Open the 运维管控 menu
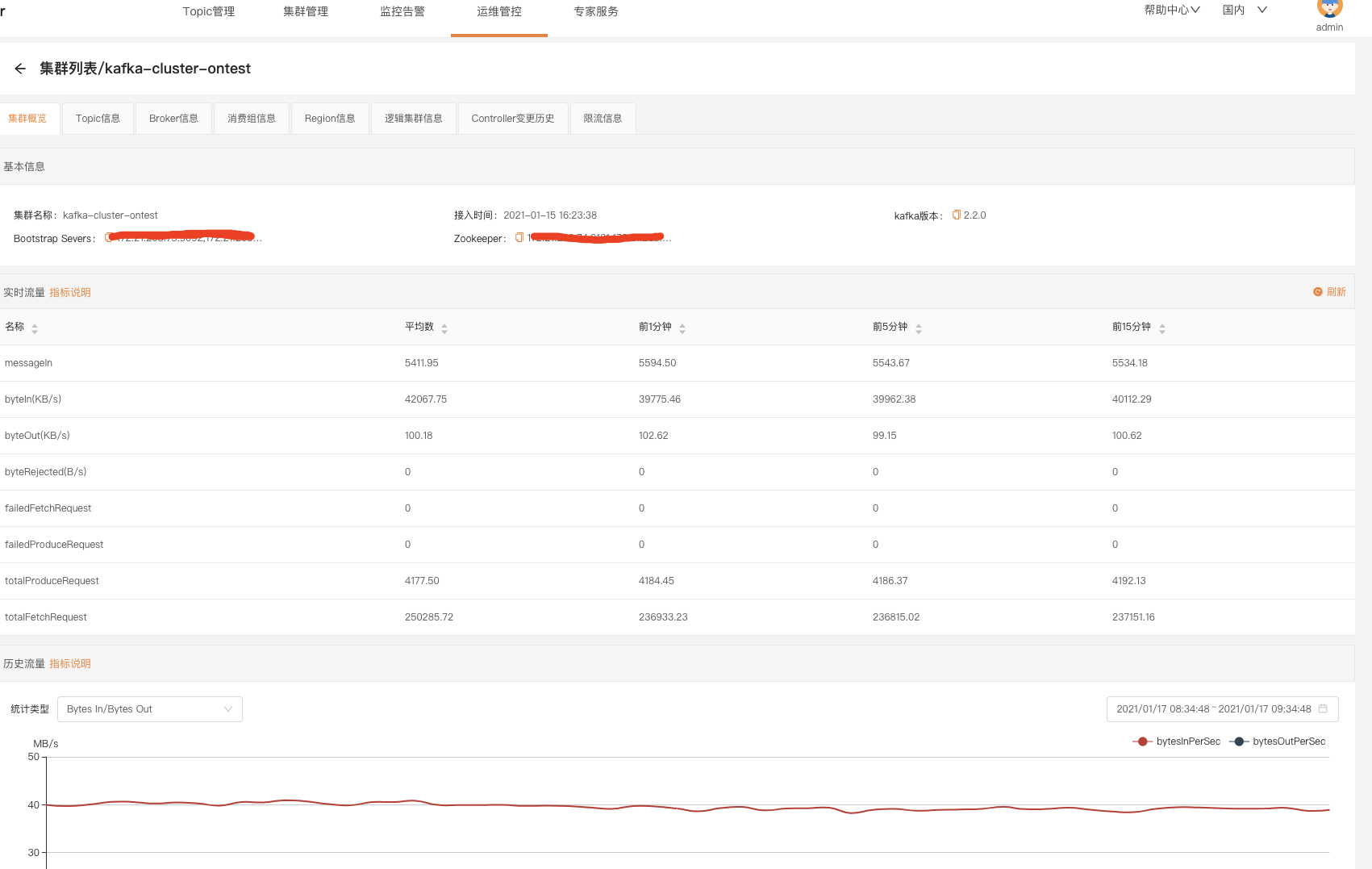The width and height of the screenshot is (1372, 869). point(499,11)
